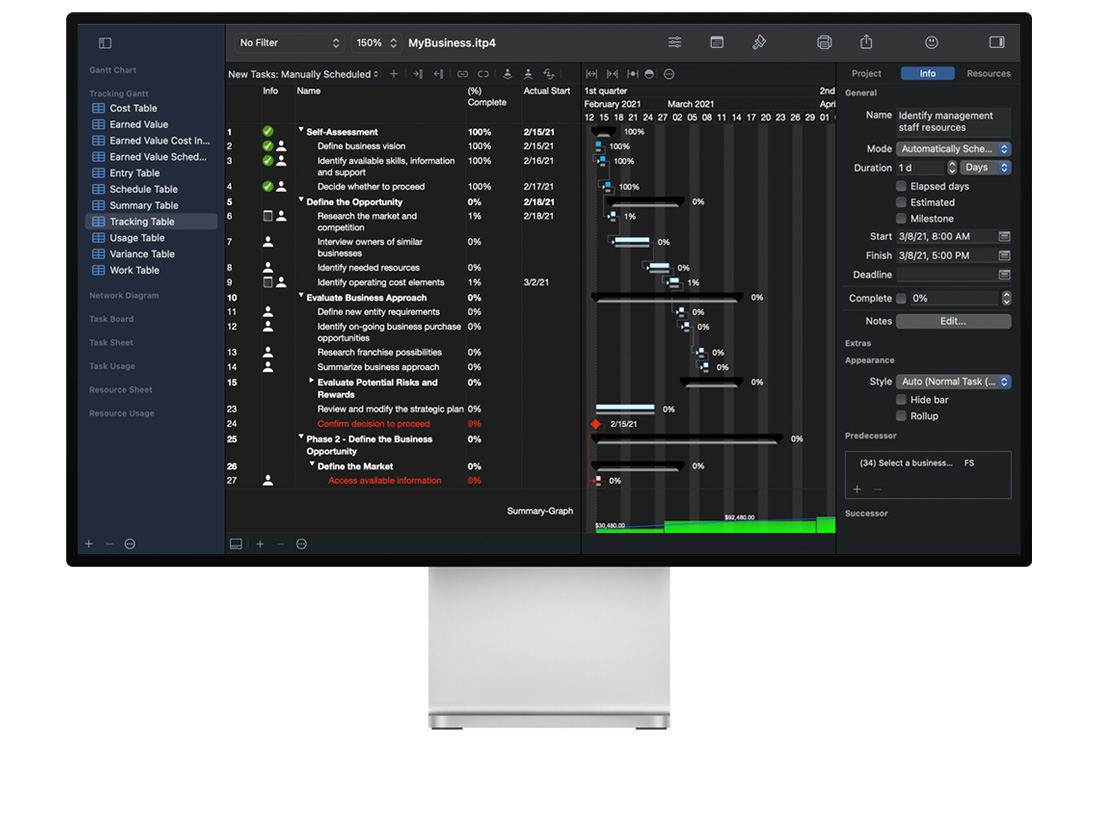Switch to the Project tab
Image resolution: width=1100 pixels, height=820 pixels.
coord(866,74)
